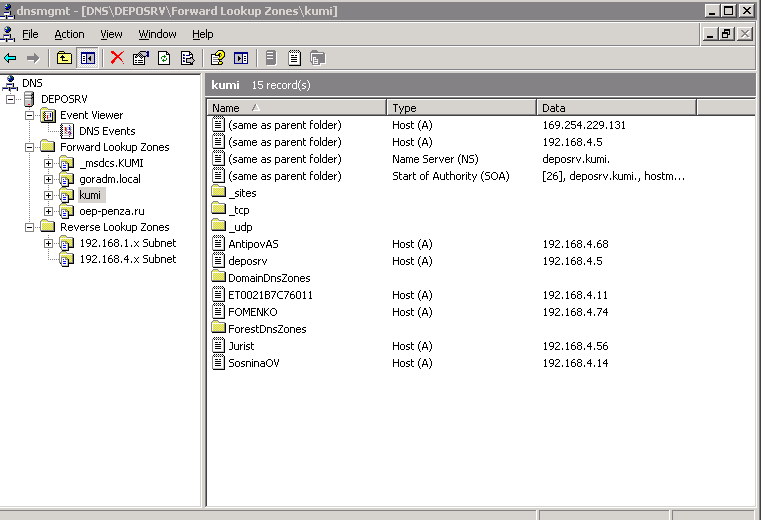The height and width of the screenshot is (520, 761).
Task: Collapse the Reverse Lookup Zones node
Action: pos(31,227)
